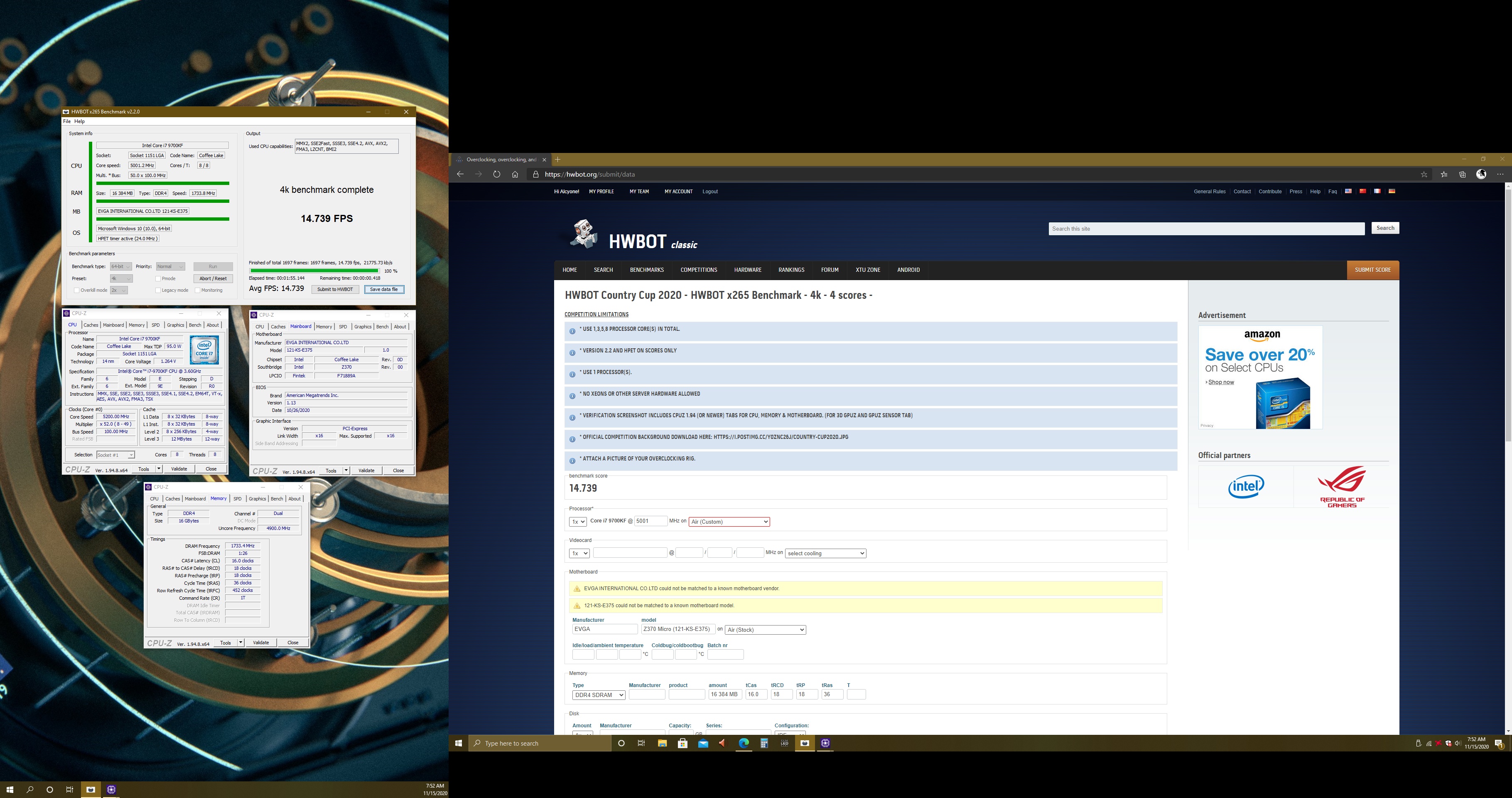
Task: Open the RANKINGS nav item on HWBOT
Action: click(791, 270)
